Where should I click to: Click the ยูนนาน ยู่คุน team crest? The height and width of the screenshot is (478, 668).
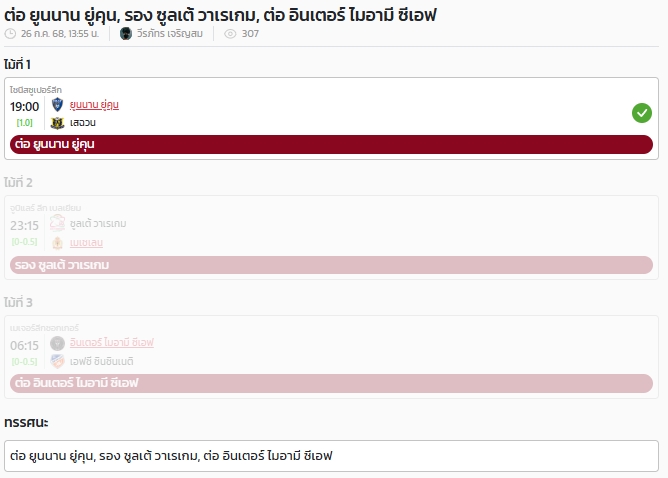click(x=57, y=104)
